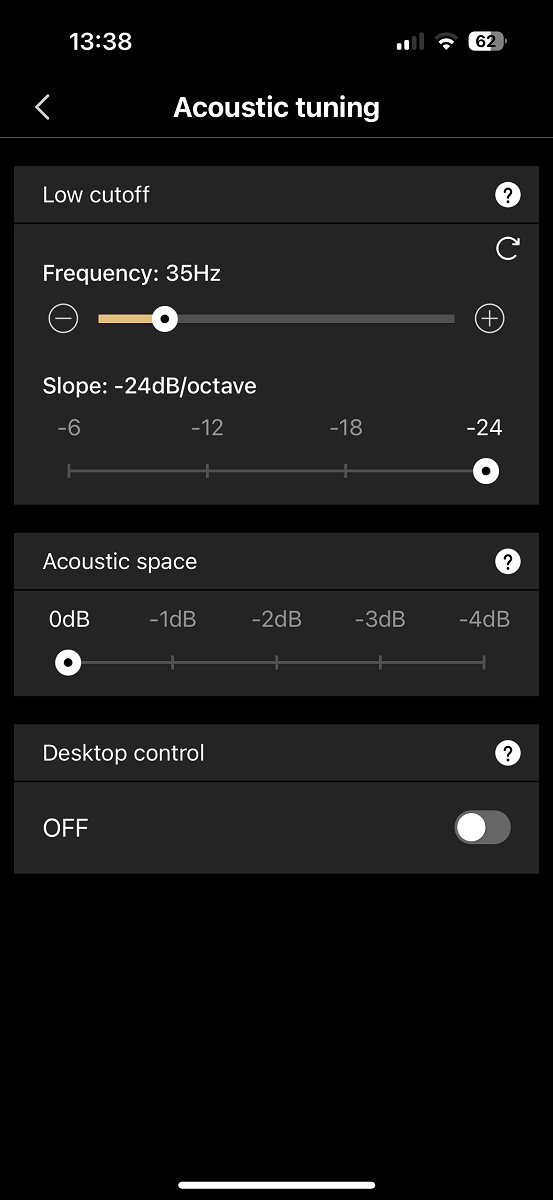Click the frequency slider handle

pyautogui.click(x=165, y=319)
